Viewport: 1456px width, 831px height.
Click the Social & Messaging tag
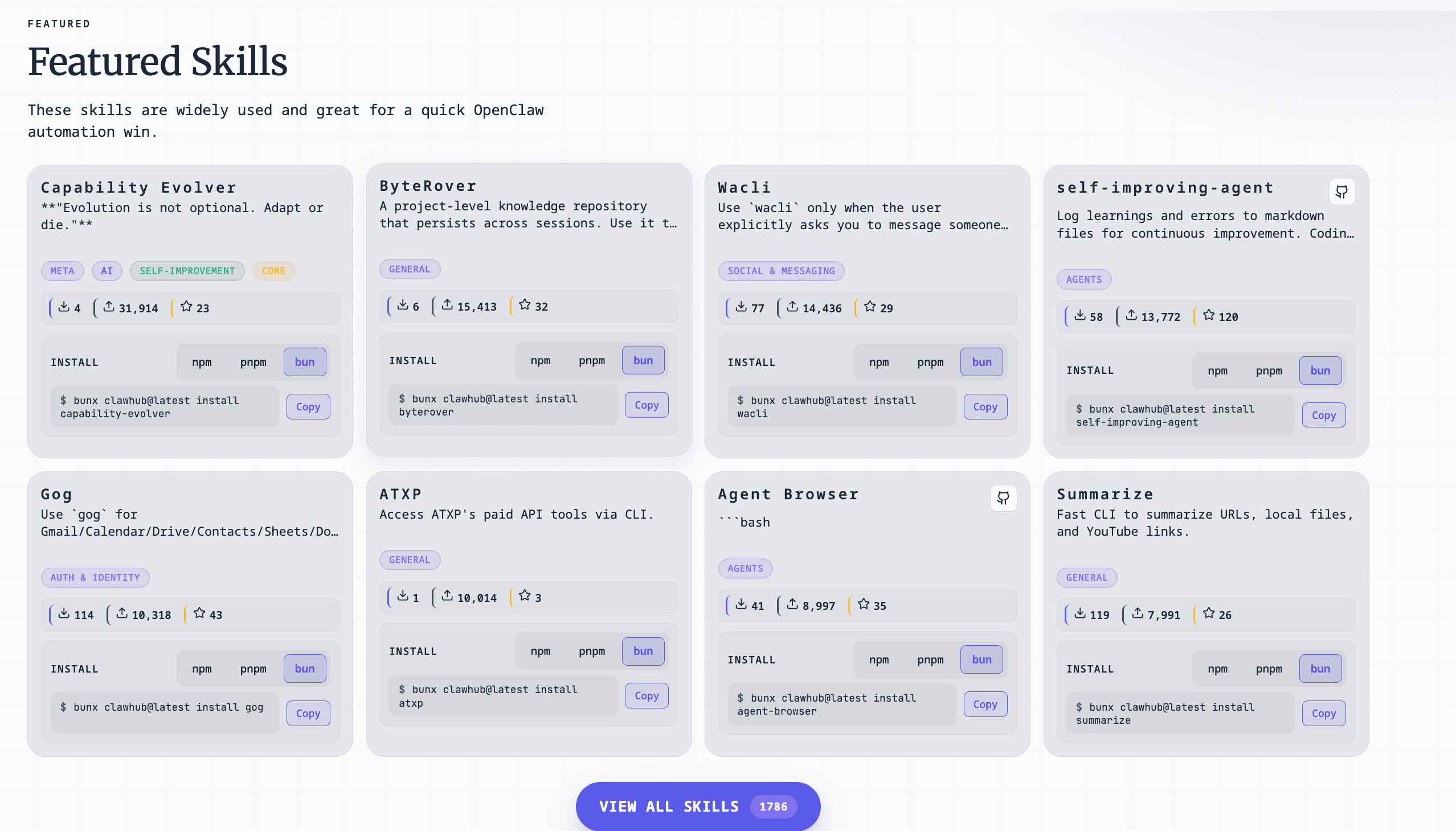tap(781, 271)
